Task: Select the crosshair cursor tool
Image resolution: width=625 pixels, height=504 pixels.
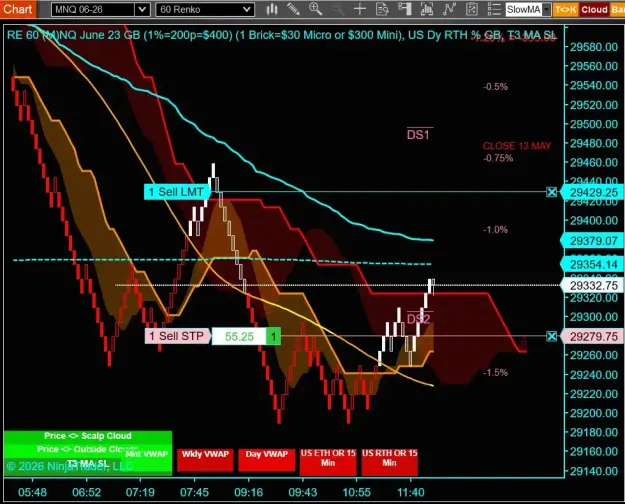Action: (360, 9)
